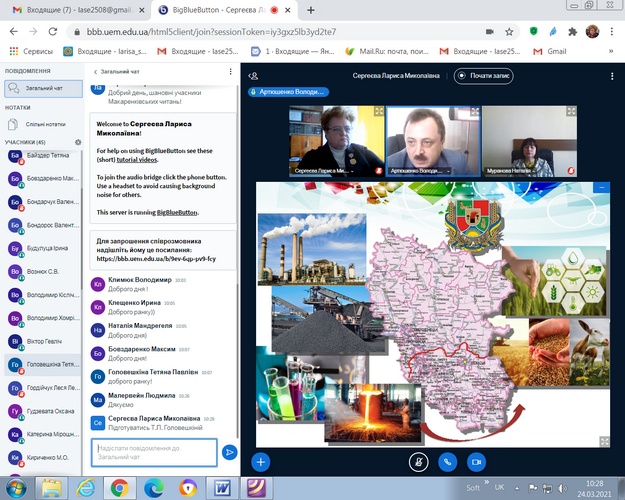Mute the microphone in the conference toolbar
Screen dimensions: 625x500
(x=418, y=462)
